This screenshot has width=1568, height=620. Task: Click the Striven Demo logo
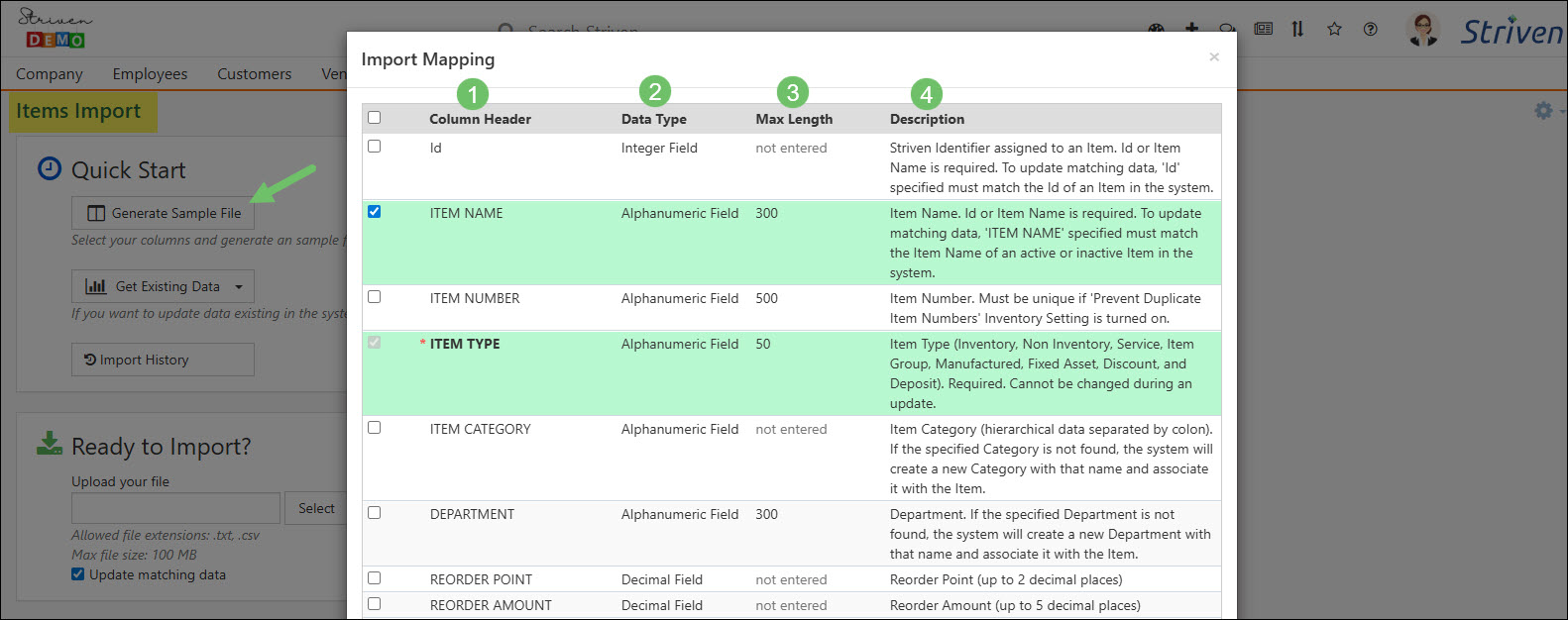[x=56, y=29]
